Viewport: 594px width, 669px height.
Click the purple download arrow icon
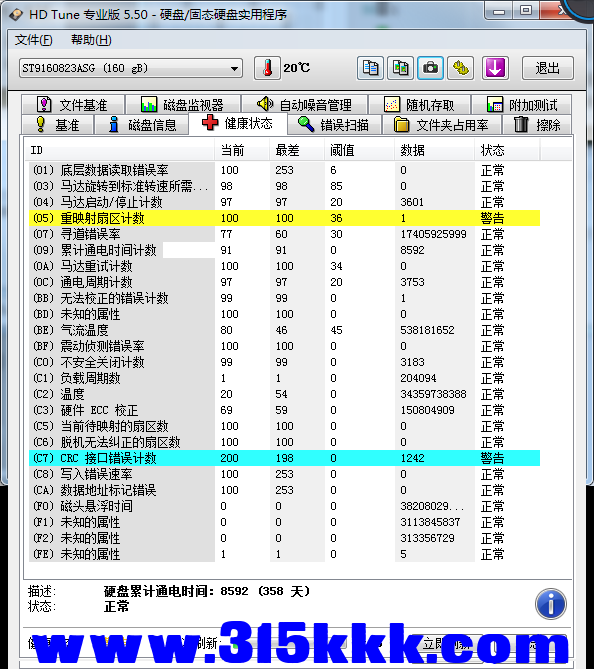click(x=495, y=68)
